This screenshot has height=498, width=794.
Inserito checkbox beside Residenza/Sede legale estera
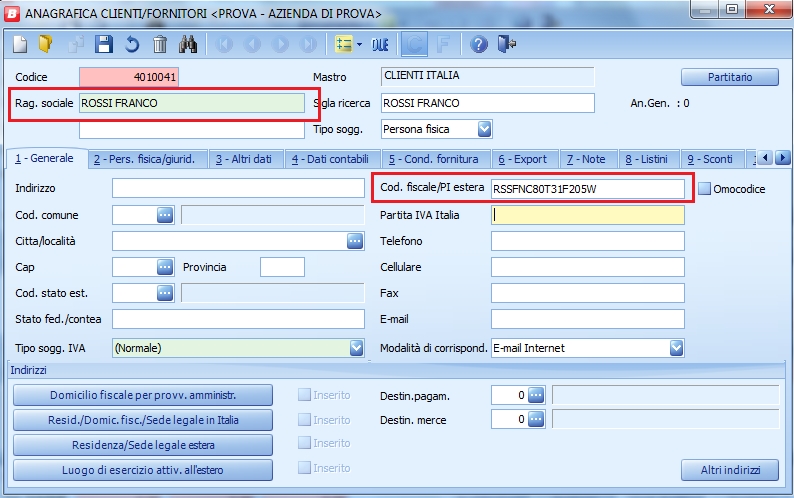coord(304,443)
